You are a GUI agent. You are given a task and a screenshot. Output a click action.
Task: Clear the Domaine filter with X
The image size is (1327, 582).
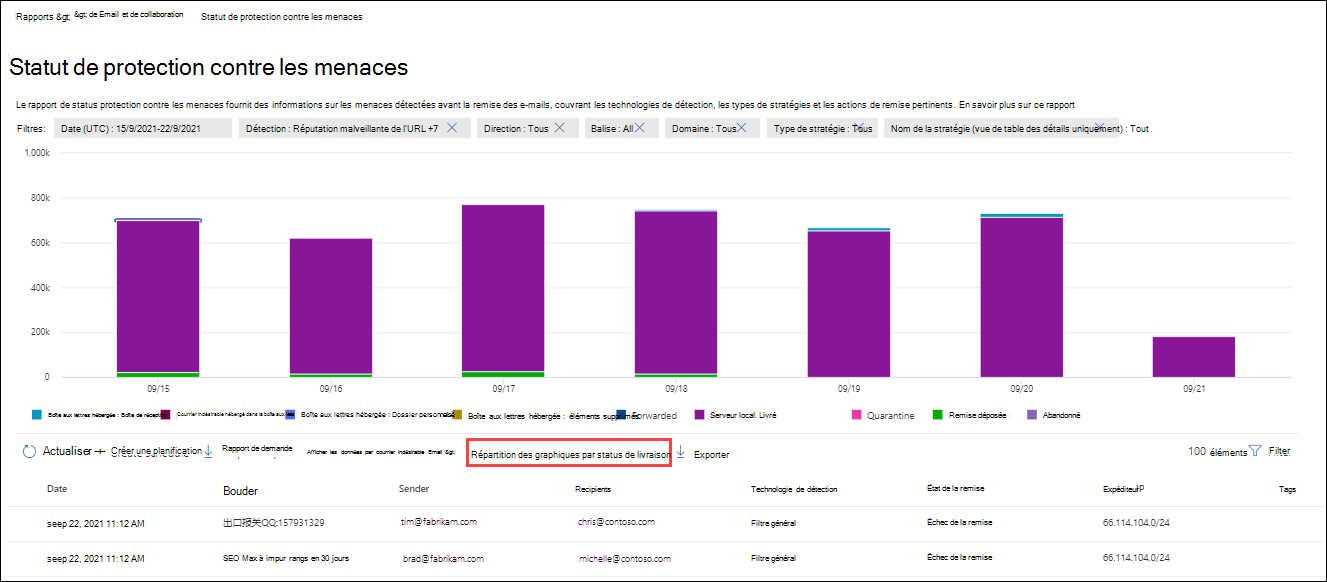pos(742,128)
